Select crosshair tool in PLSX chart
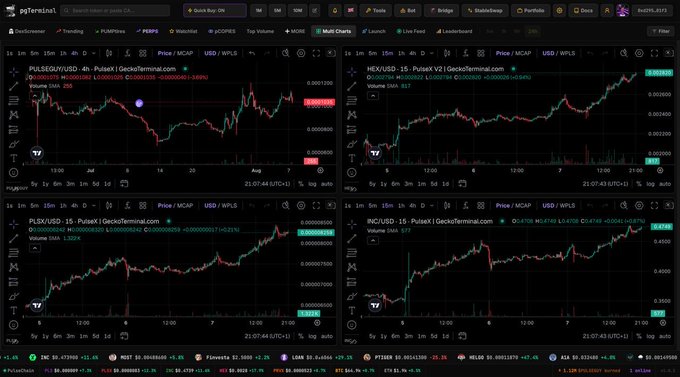 [14, 224]
